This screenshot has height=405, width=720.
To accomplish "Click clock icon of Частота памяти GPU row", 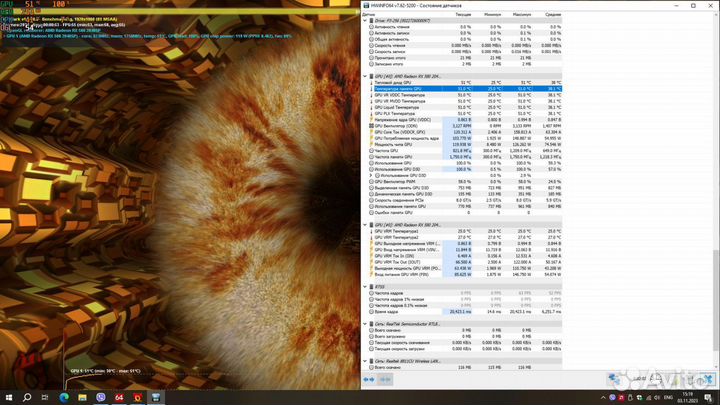I will 371,157.
